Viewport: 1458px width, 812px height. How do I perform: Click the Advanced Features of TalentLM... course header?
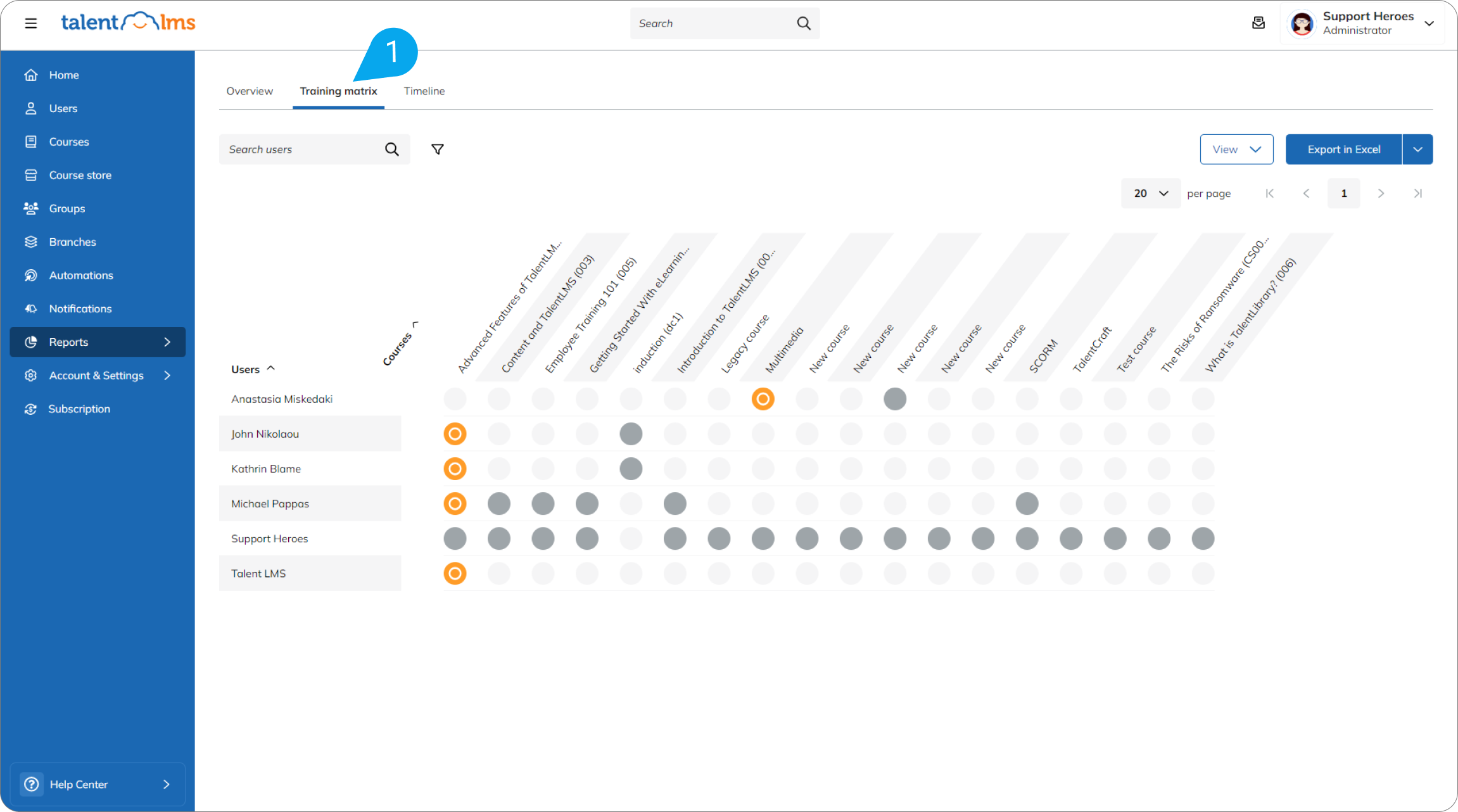tap(509, 308)
